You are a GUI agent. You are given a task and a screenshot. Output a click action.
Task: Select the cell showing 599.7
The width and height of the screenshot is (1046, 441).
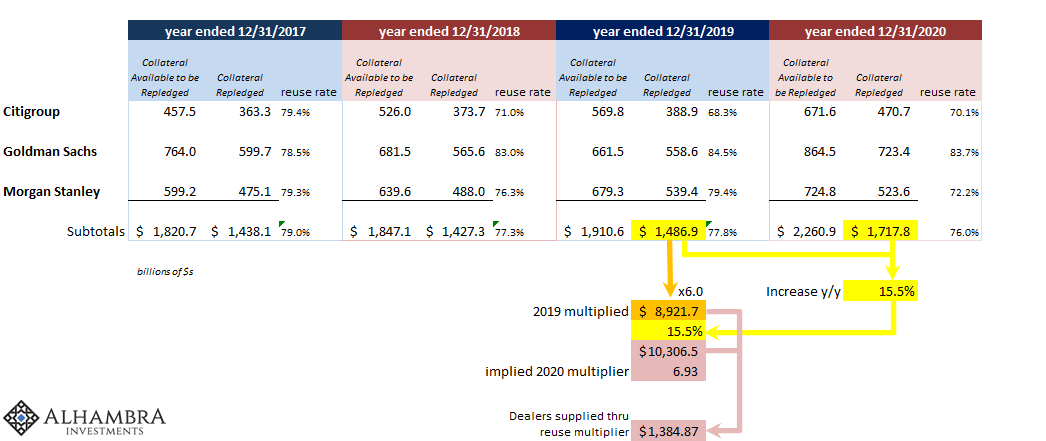pos(255,152)
